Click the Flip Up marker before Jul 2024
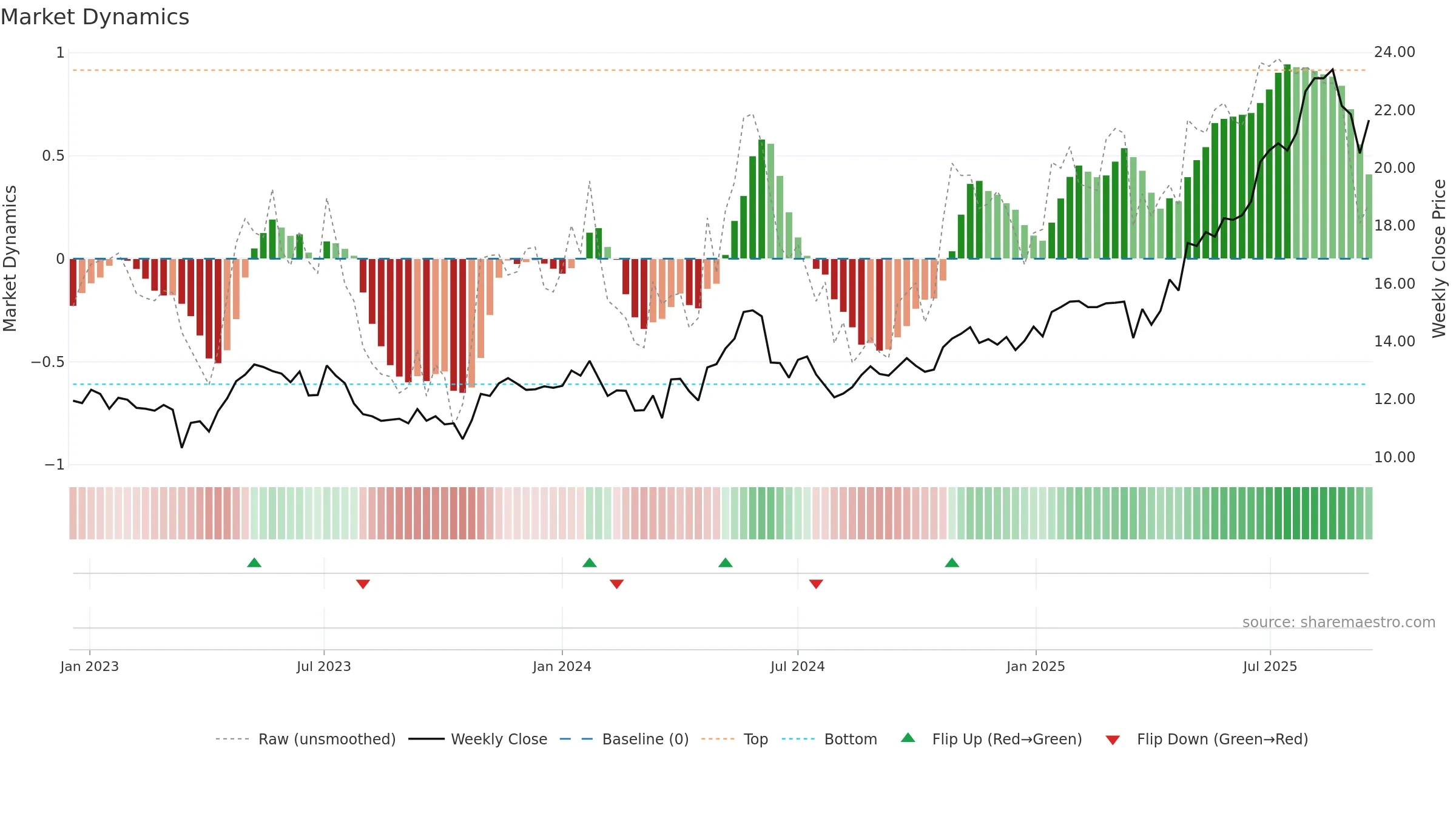The height and width of the screenshot is (819, 1456). coord(726,562)
